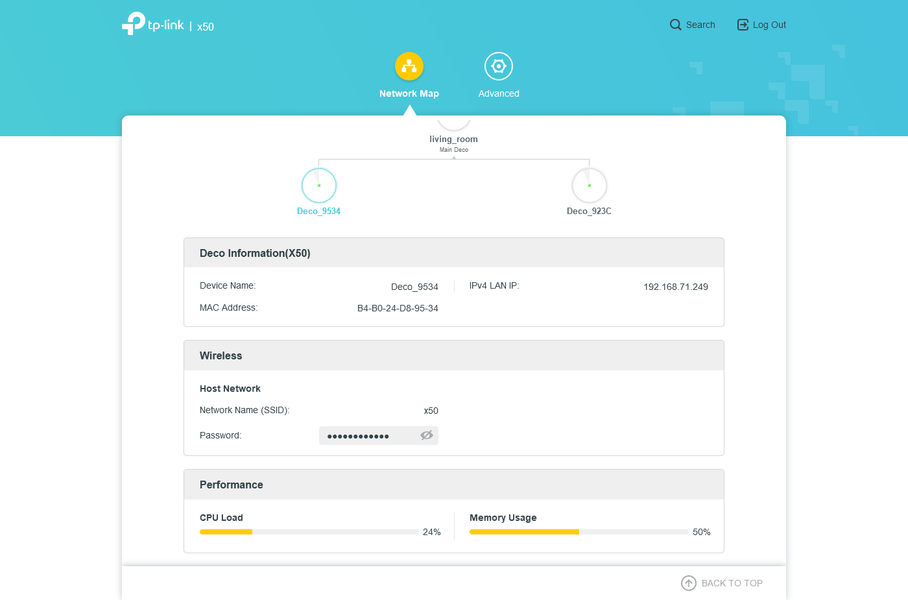Viewport: 908px width, 600px height.
Task: Click the Deco_923C label under node
Action: [589, 211]
